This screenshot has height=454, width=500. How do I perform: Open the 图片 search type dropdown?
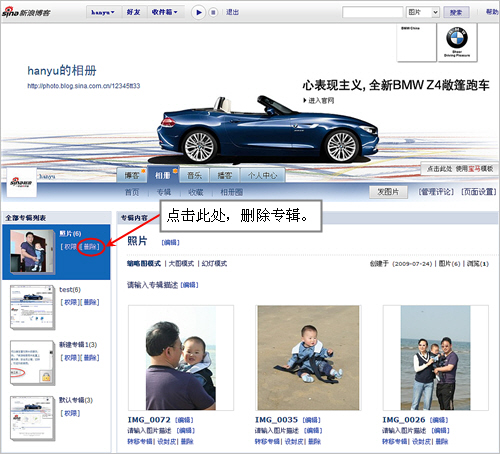click(x=422, y=12)
